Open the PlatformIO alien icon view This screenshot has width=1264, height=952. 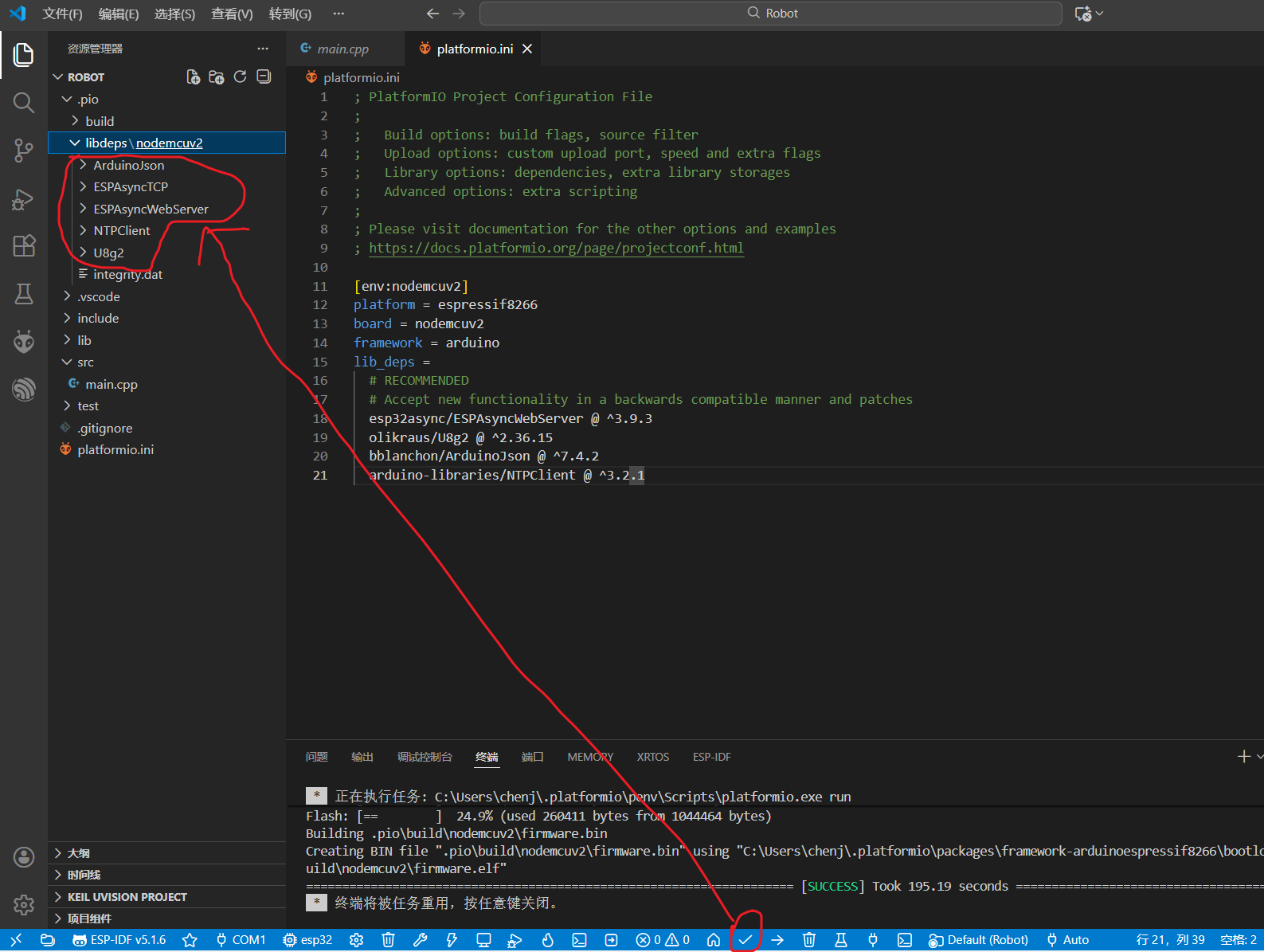(x=24, y=342)
